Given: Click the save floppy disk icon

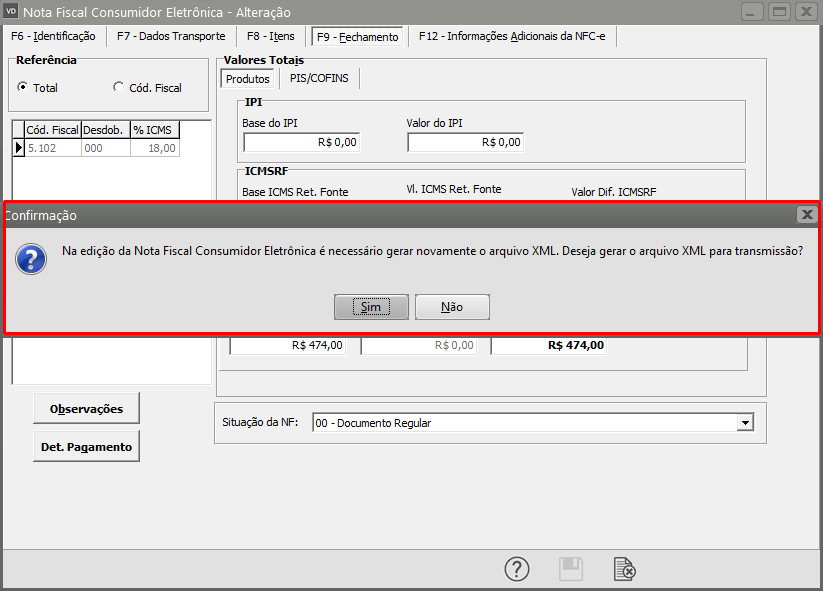Looking at the screenshot, I should click(x=570, y=569).
